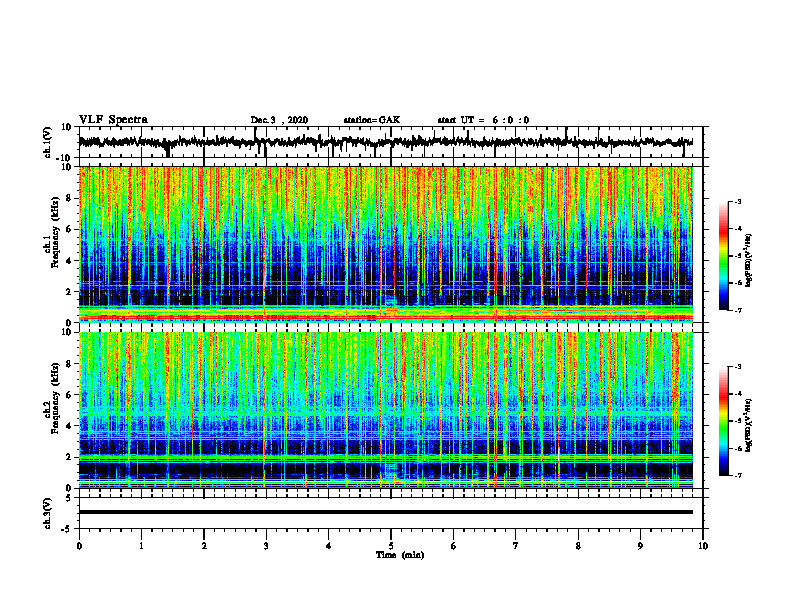The image size is (792, 612).
Task: Click the 'ch.1(V)' axis label
Action: pyautogui.click(x=47, y=142)
